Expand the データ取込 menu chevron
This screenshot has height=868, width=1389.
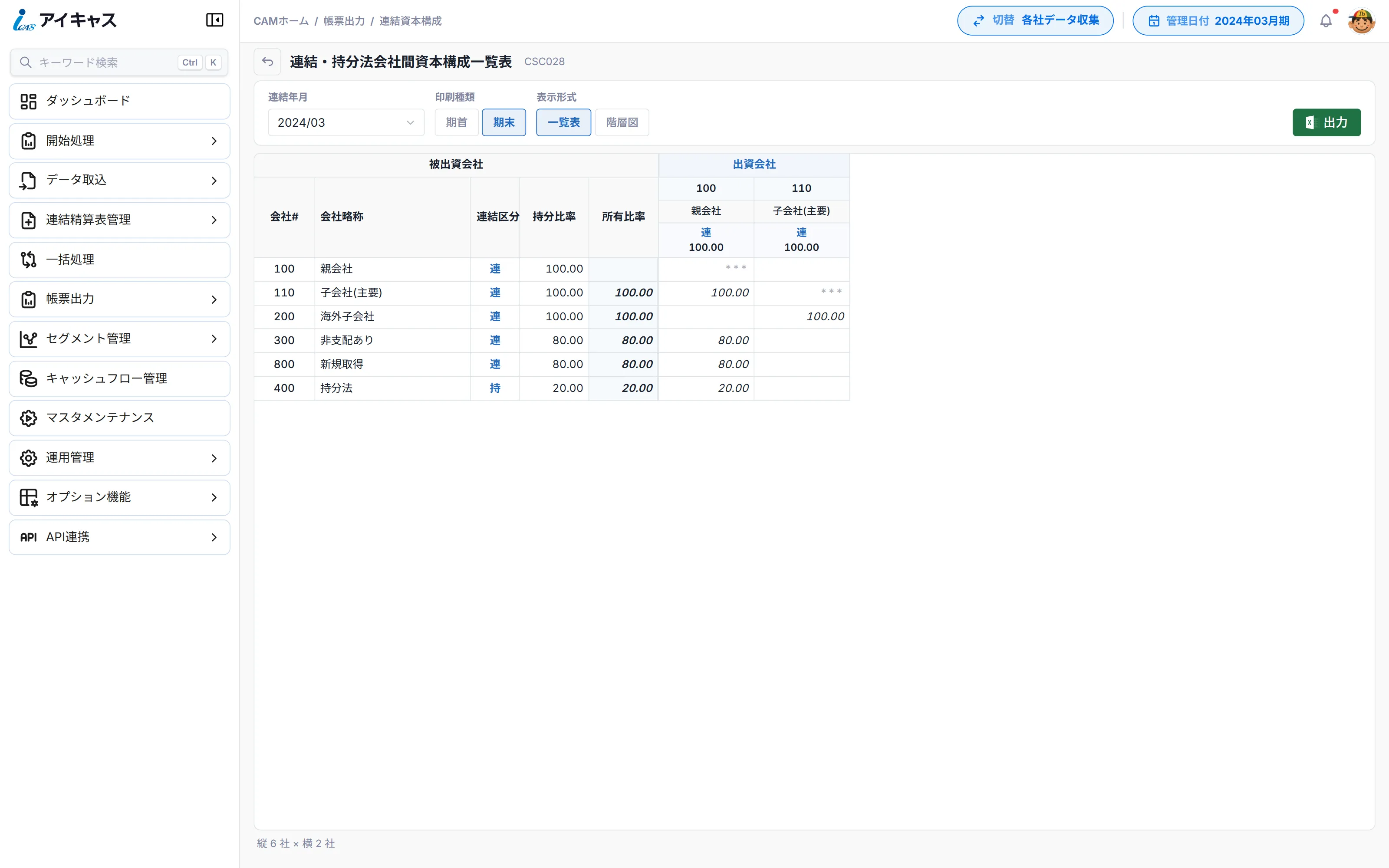click(x=214, y=181)
